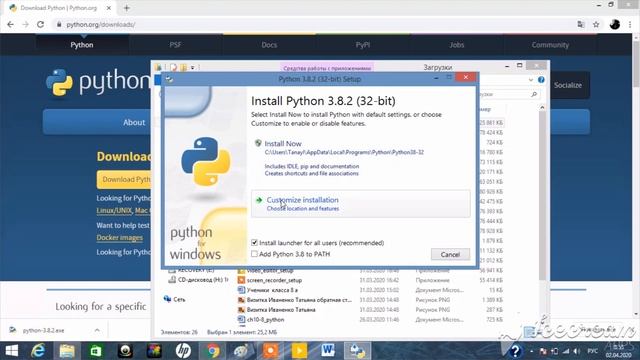Screen dimensions: 640x360
Task: Open Community in the top navigation
Action: point(550,45)
